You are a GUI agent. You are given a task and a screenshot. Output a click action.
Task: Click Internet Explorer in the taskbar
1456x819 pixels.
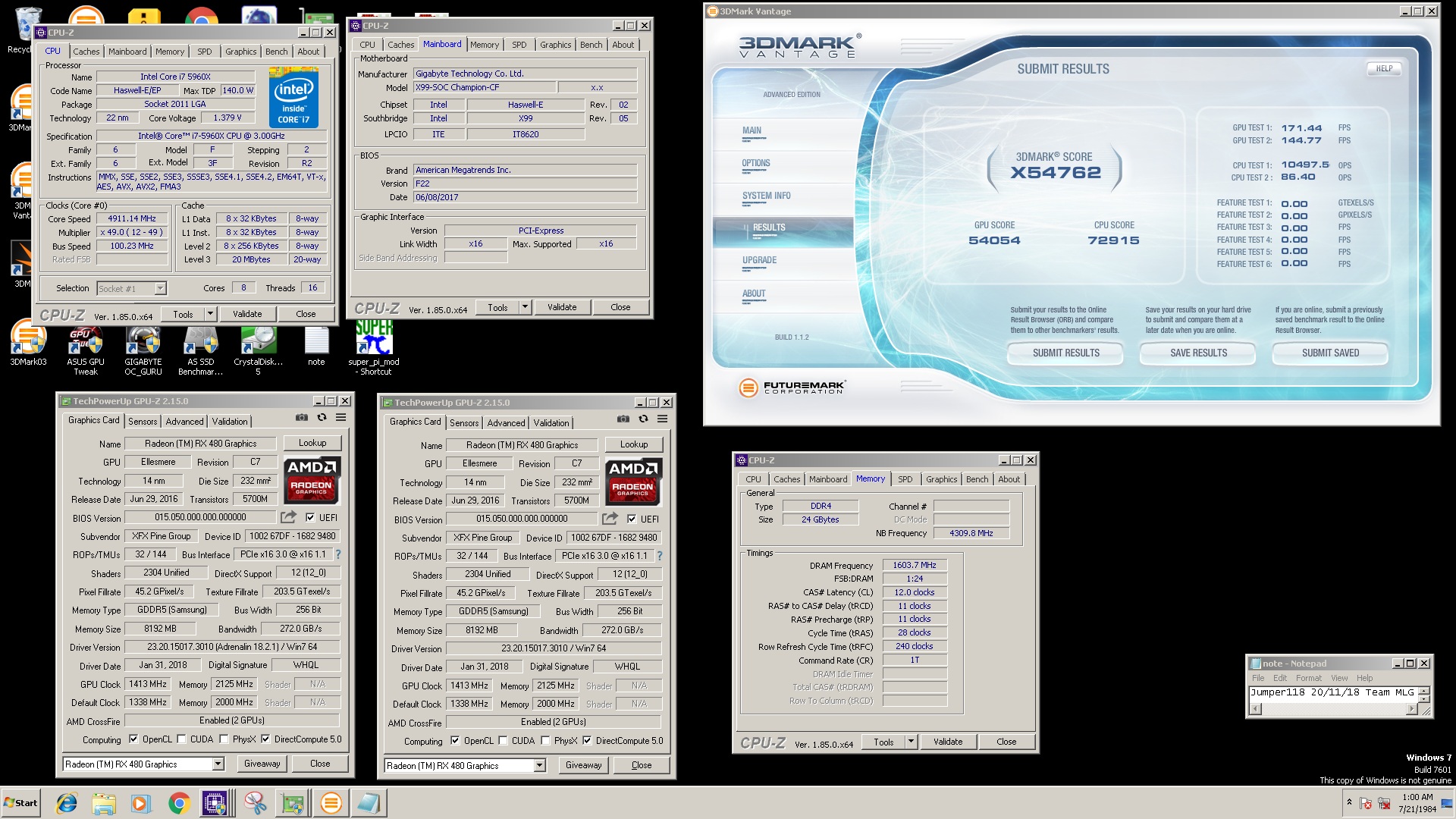[67, 803]
